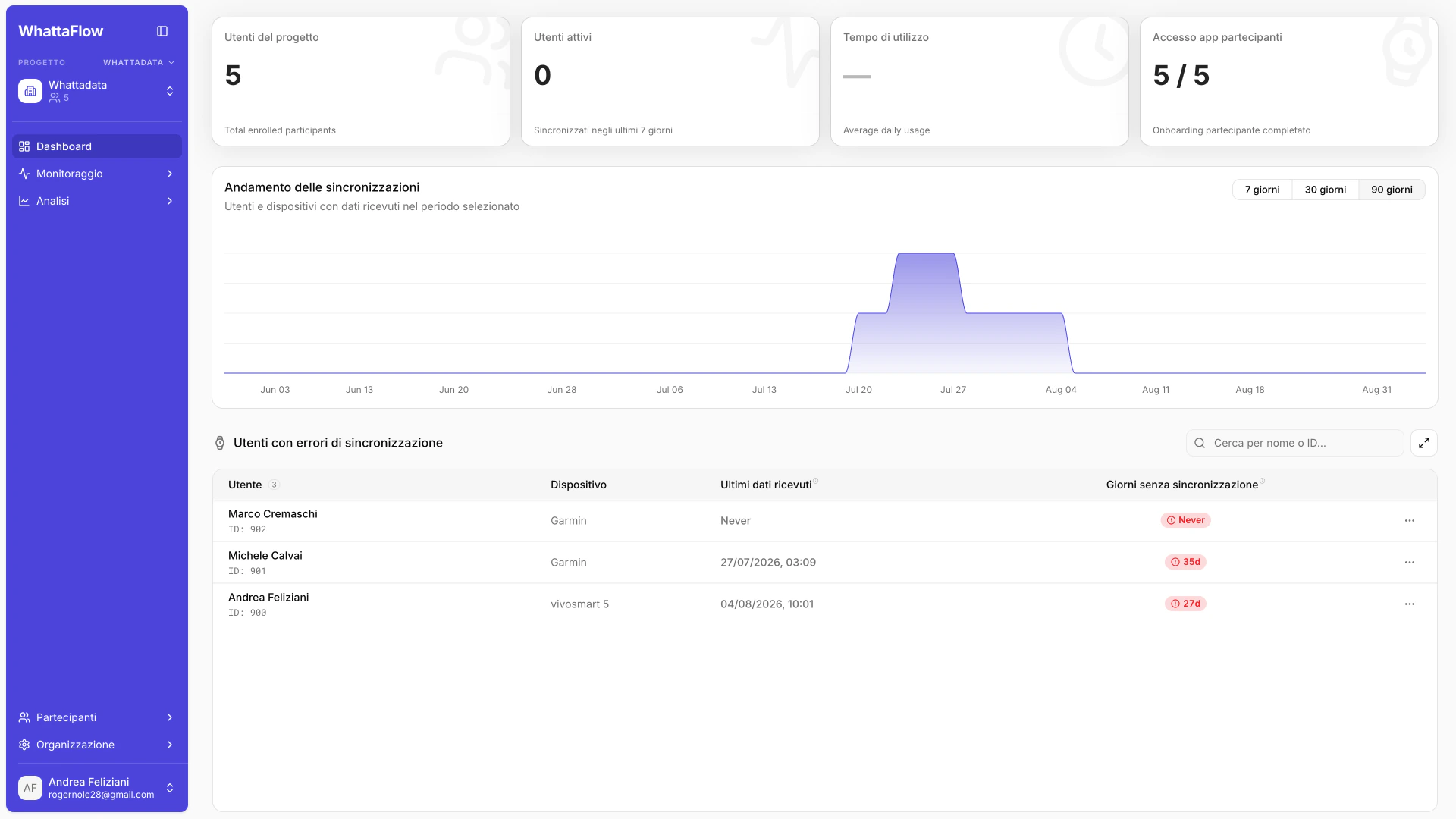This screenshot has height=819, width=1456.
Task: Open actions menu for Marco Cremaschi
Action: [x=1410, y=521]
